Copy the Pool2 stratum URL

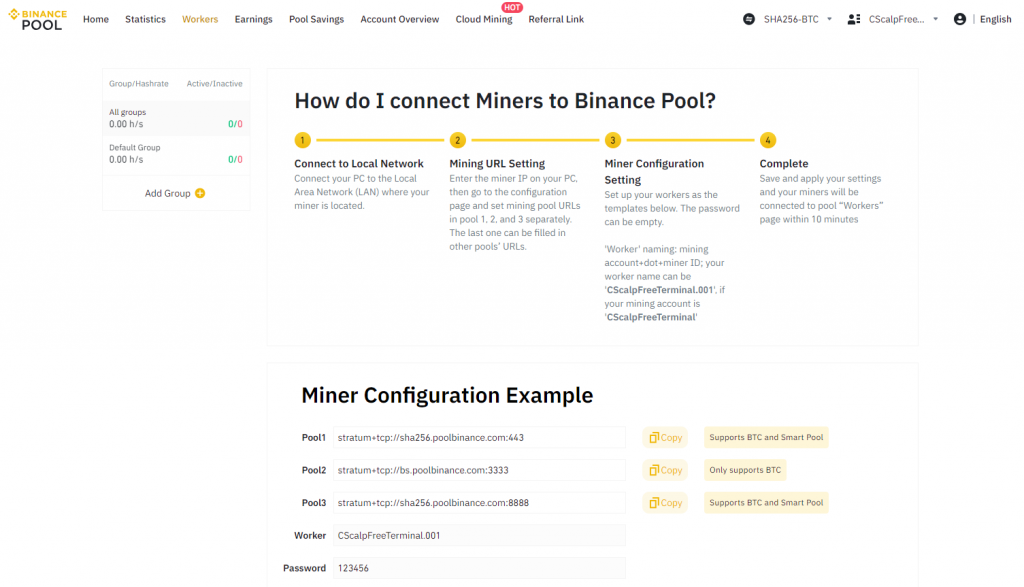pos(664,470)
